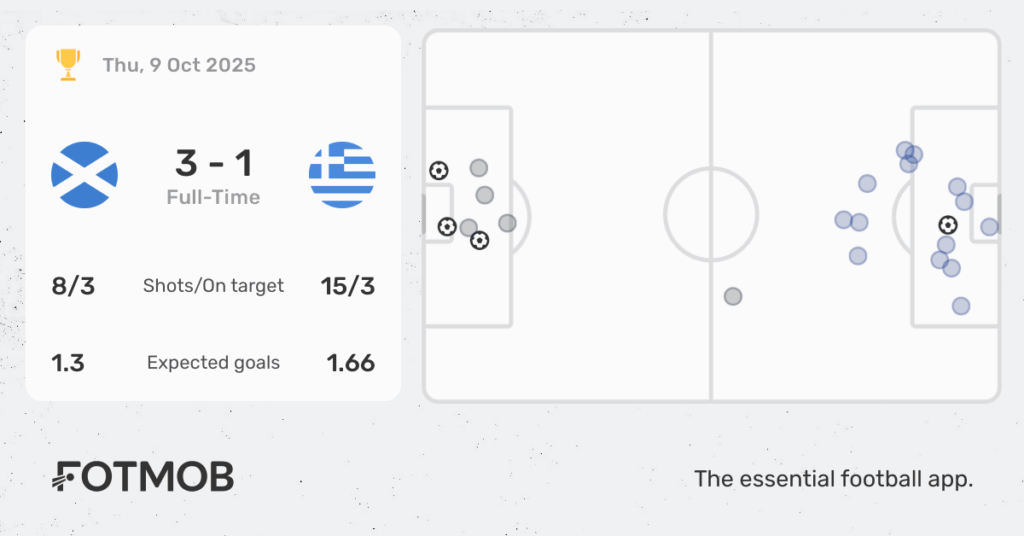Click the goal ball inside the left six-yard box
The image size is (1024, 536).
pyautogui.click(x=447, y=227)
